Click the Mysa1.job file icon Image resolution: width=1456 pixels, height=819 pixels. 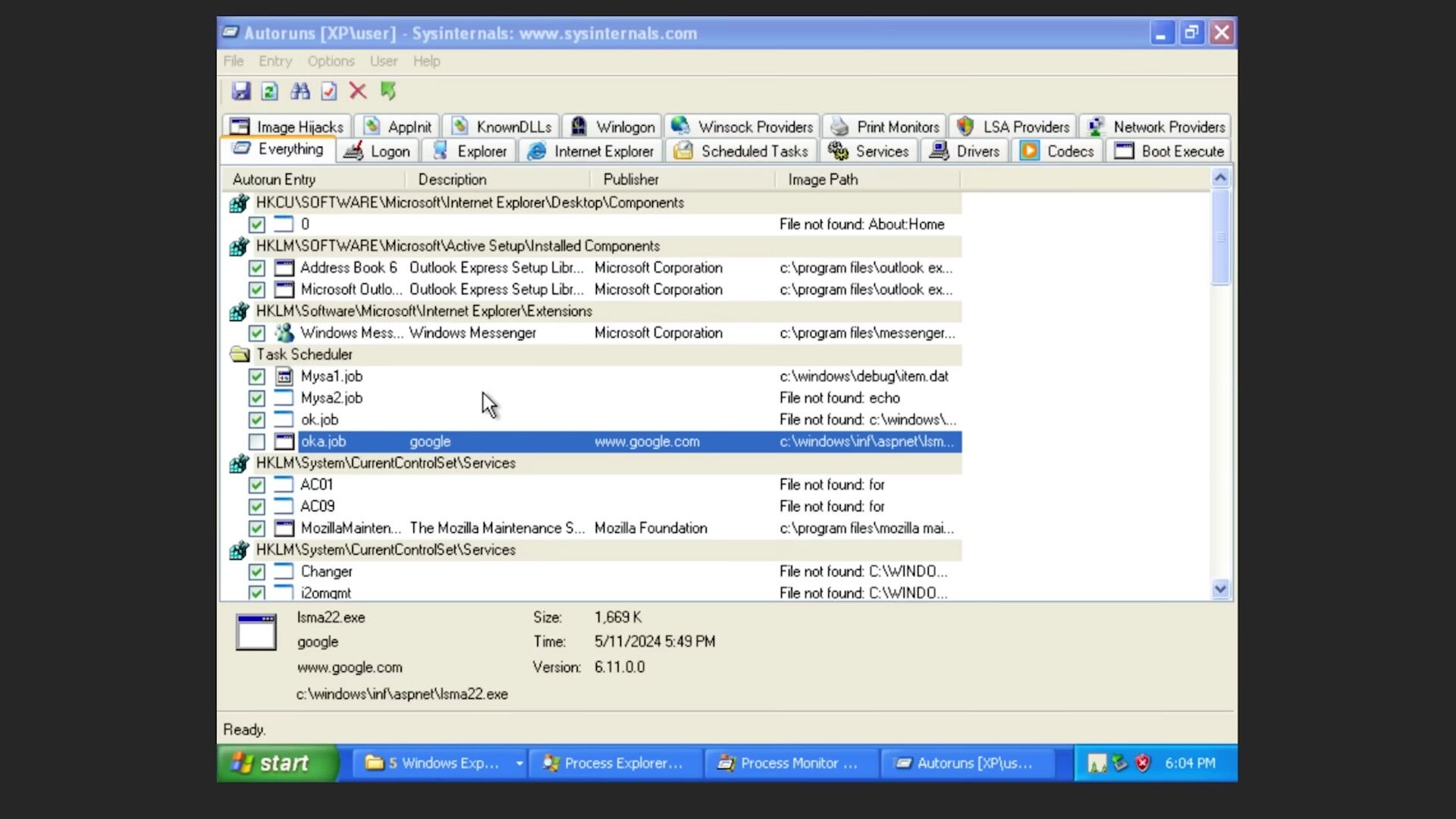coord(284,376)
